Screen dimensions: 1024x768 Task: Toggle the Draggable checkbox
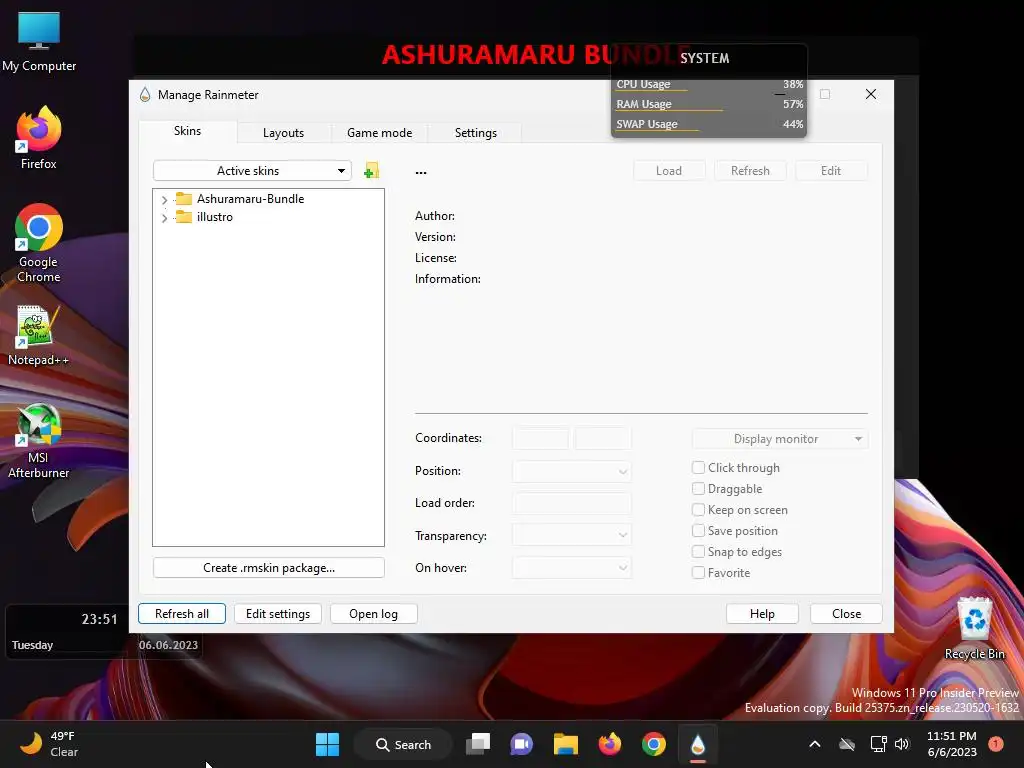pyautogui.click(x=698, y=488)
